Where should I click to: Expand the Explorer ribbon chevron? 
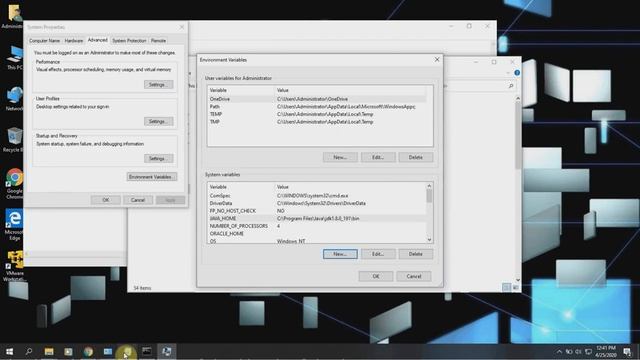click(x=508, y=73)
